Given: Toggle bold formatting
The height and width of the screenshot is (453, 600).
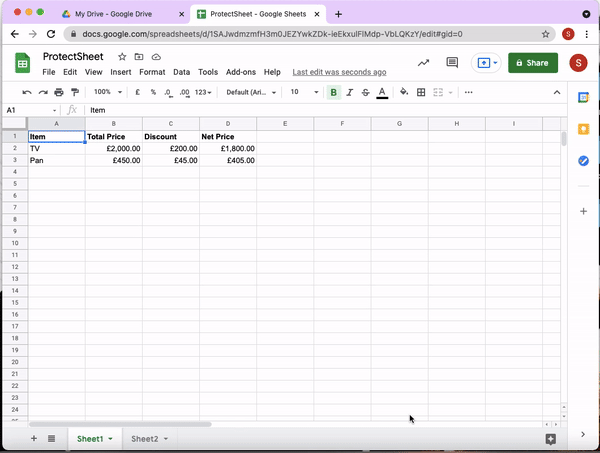Looking at the screenshot, I should (x=334, y=92).
